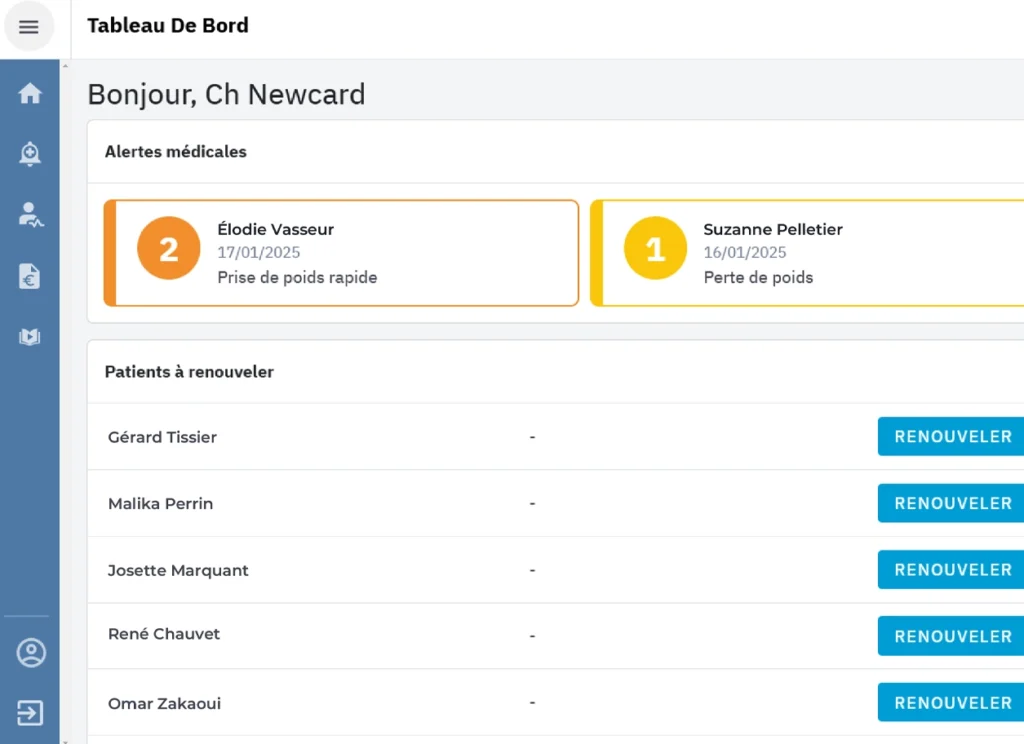Screen dimensions: 1024x744
Task: Click the Tableau De Bord title
Action: (168, 25)
